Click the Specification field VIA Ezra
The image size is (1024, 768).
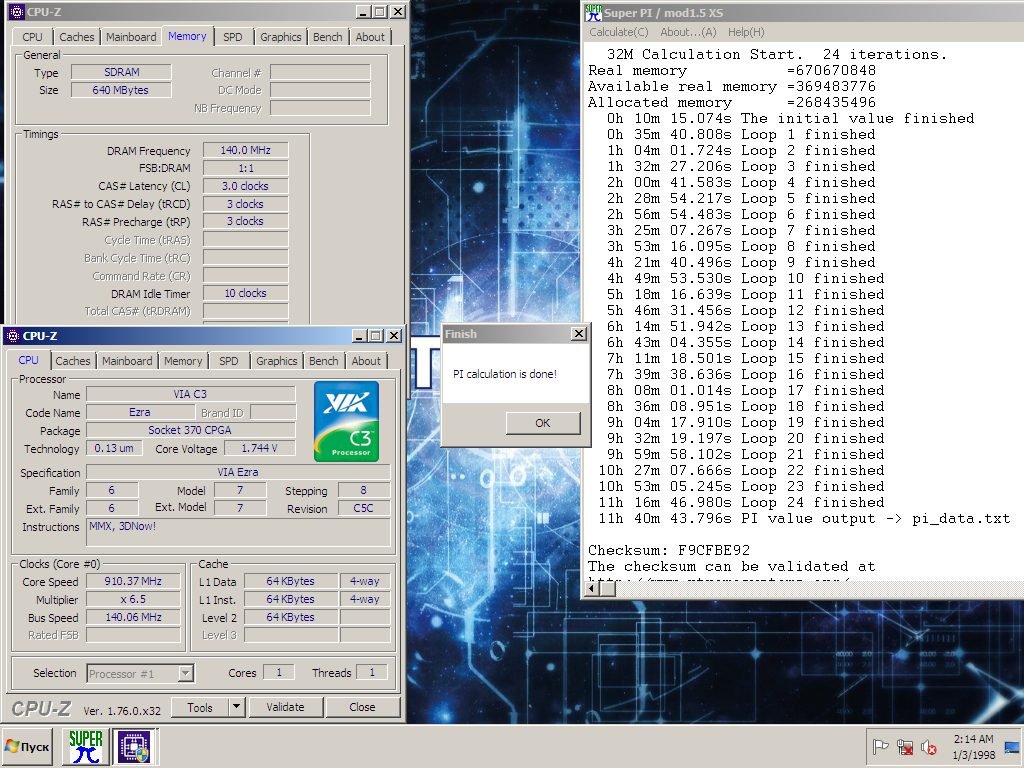pos(238,472)
